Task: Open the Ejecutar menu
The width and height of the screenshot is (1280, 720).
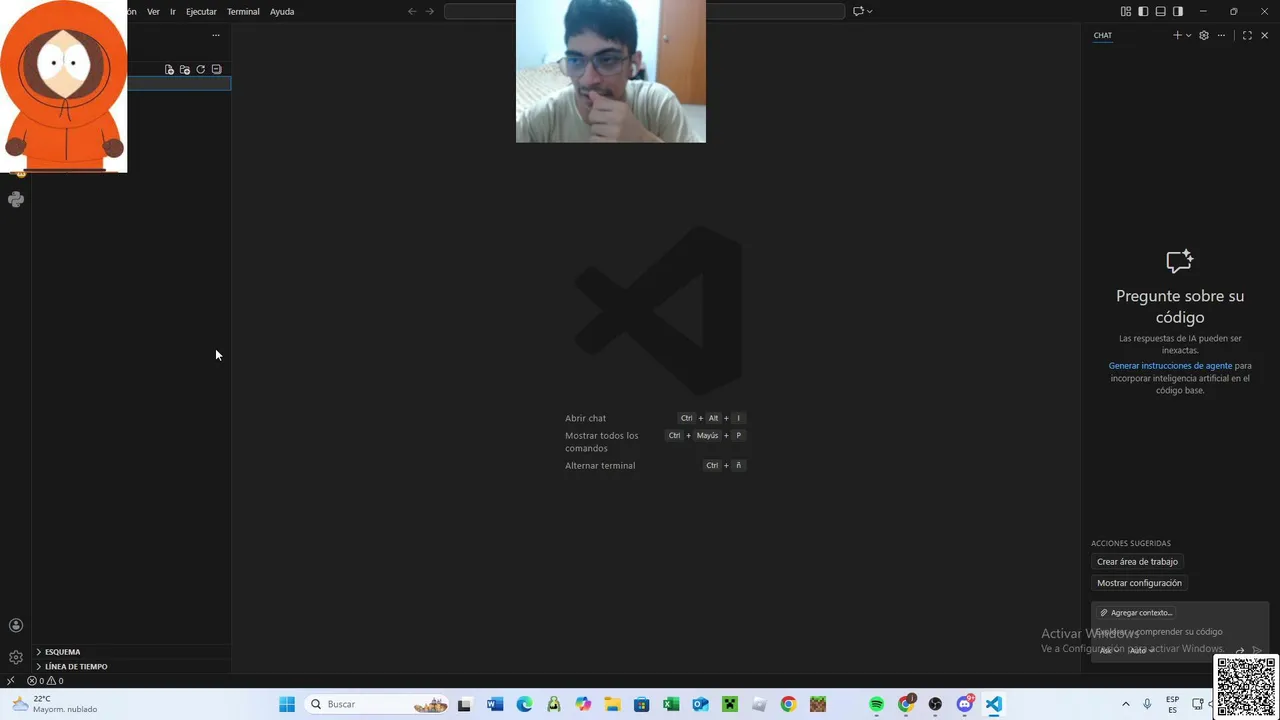Action: point(201,11)
